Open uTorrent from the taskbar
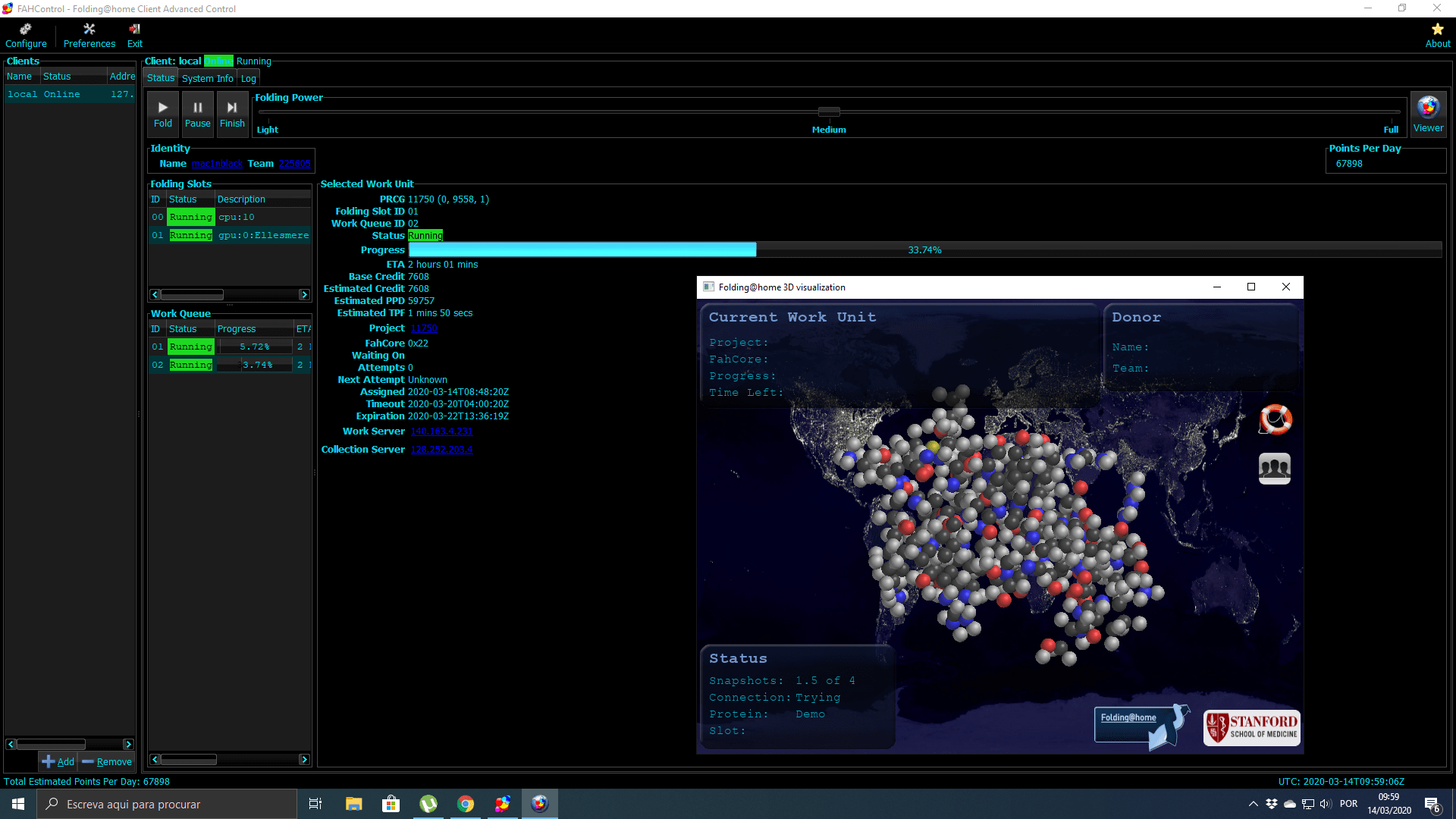 click(x=428, y=804)
